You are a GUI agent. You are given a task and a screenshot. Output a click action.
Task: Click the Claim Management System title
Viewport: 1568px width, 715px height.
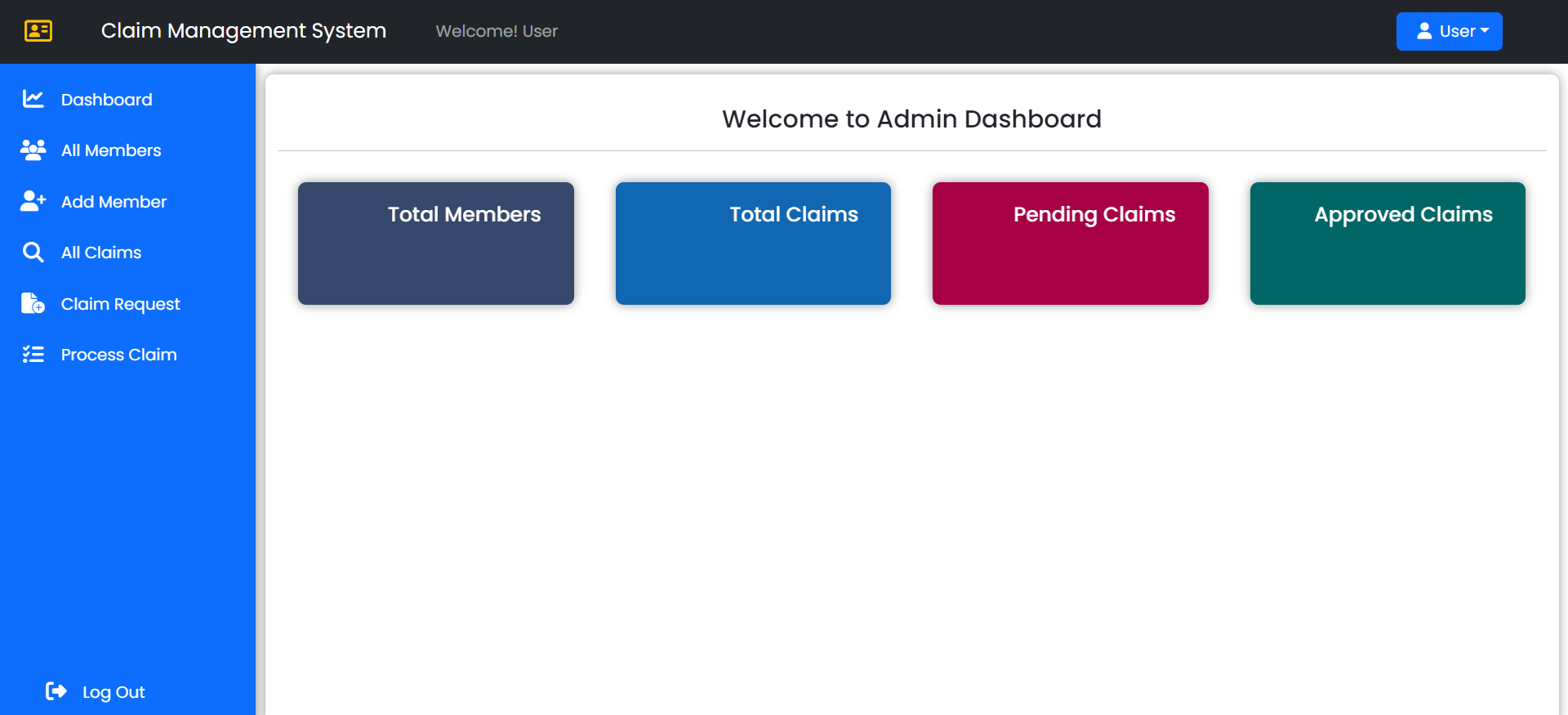[x=243, y=31]
